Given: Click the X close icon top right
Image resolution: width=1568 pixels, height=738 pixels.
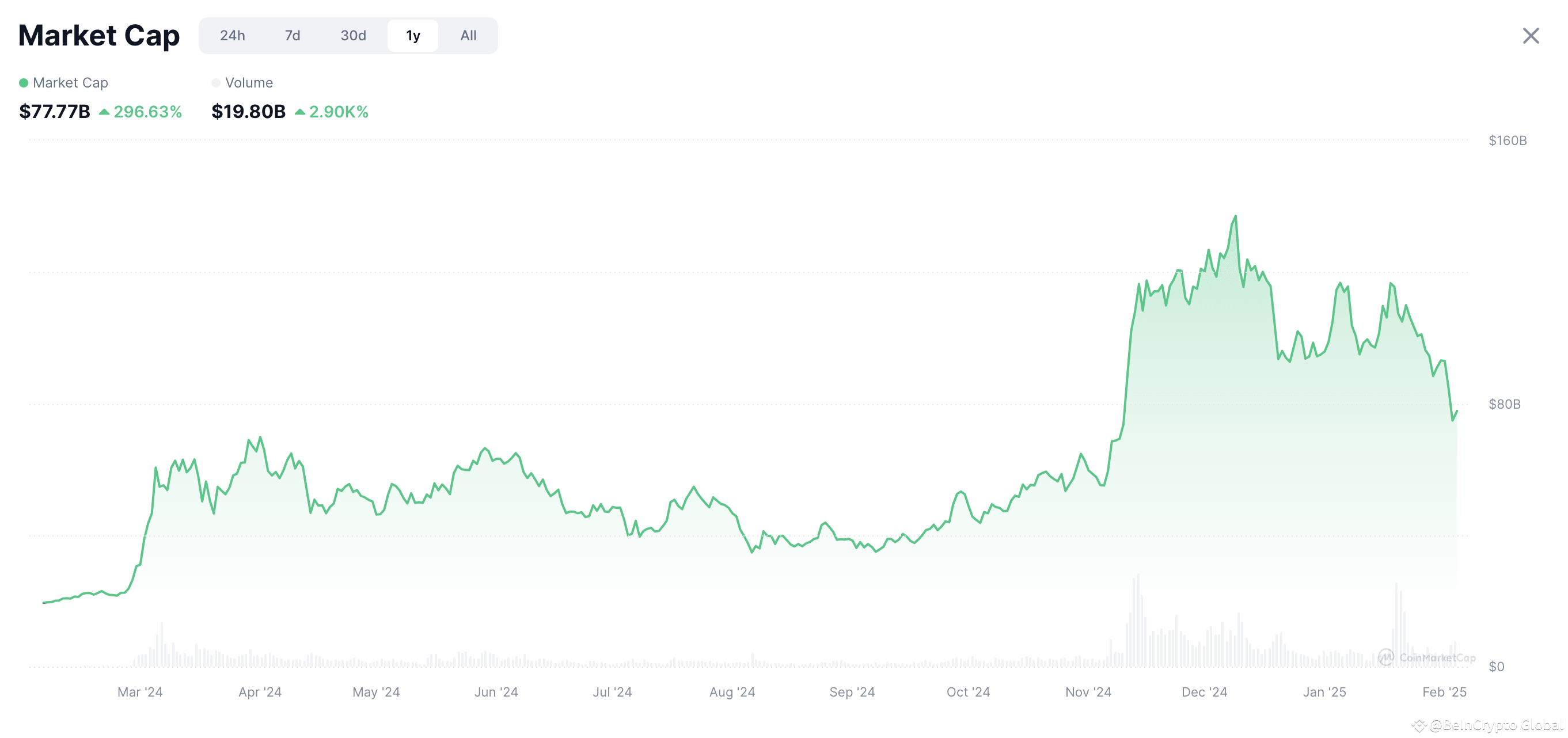Looking at the screenshot, I should [x=1531, y=36].
